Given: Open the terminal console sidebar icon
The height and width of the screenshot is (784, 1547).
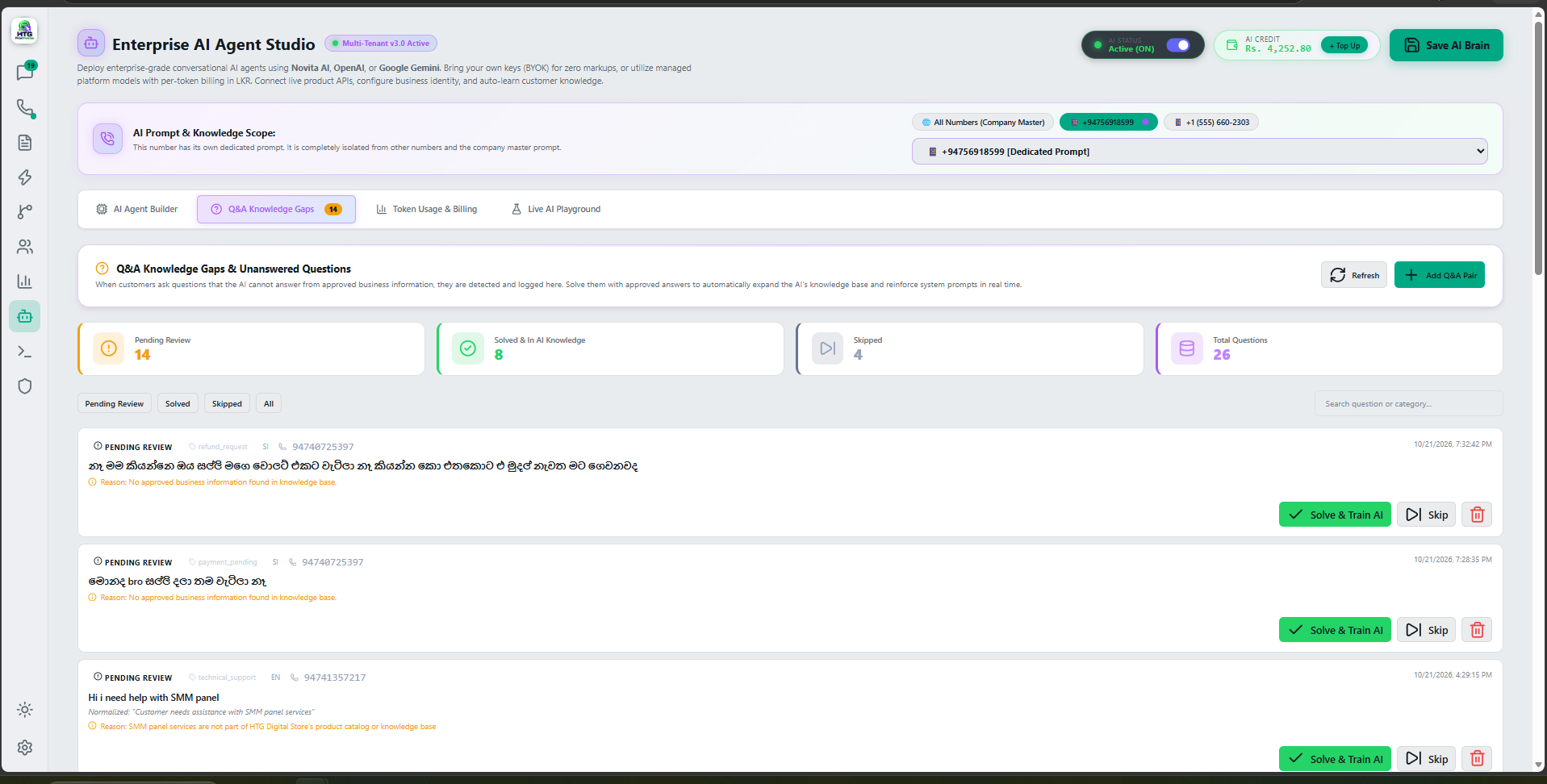Looking at the screenshot, I should click(25, 352).
